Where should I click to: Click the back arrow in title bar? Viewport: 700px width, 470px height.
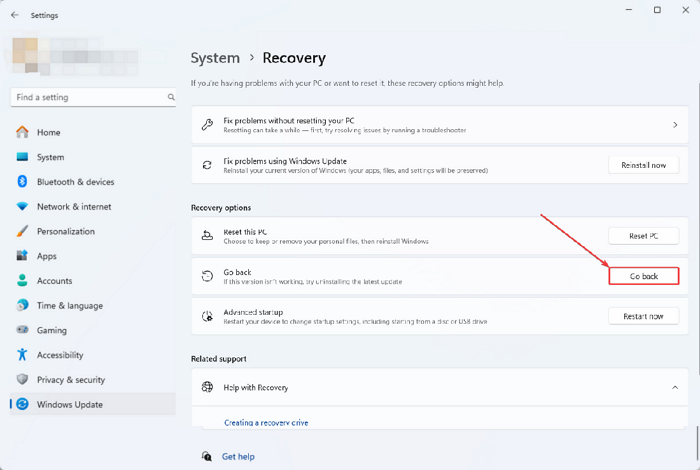[x=14, y=15]
